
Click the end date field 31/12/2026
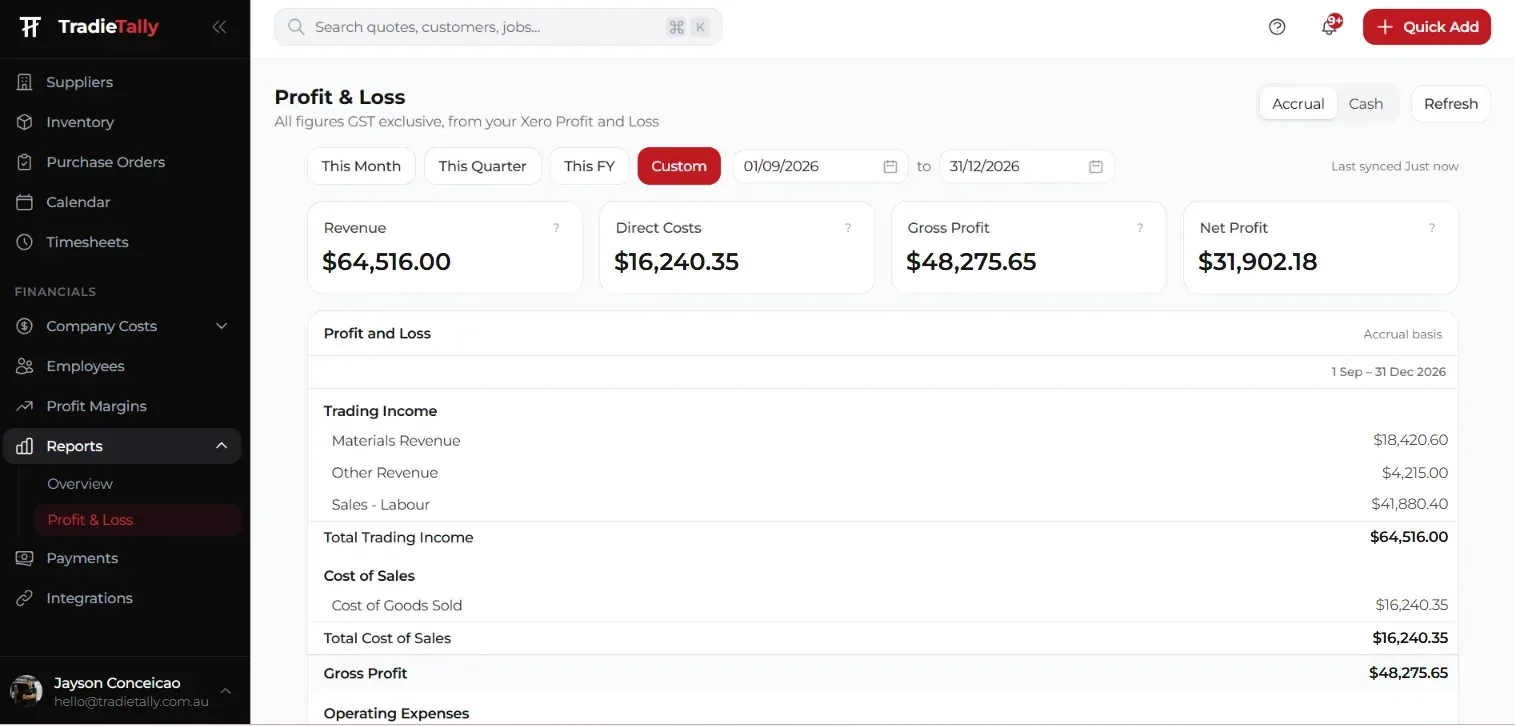(x=1026, y=166)
